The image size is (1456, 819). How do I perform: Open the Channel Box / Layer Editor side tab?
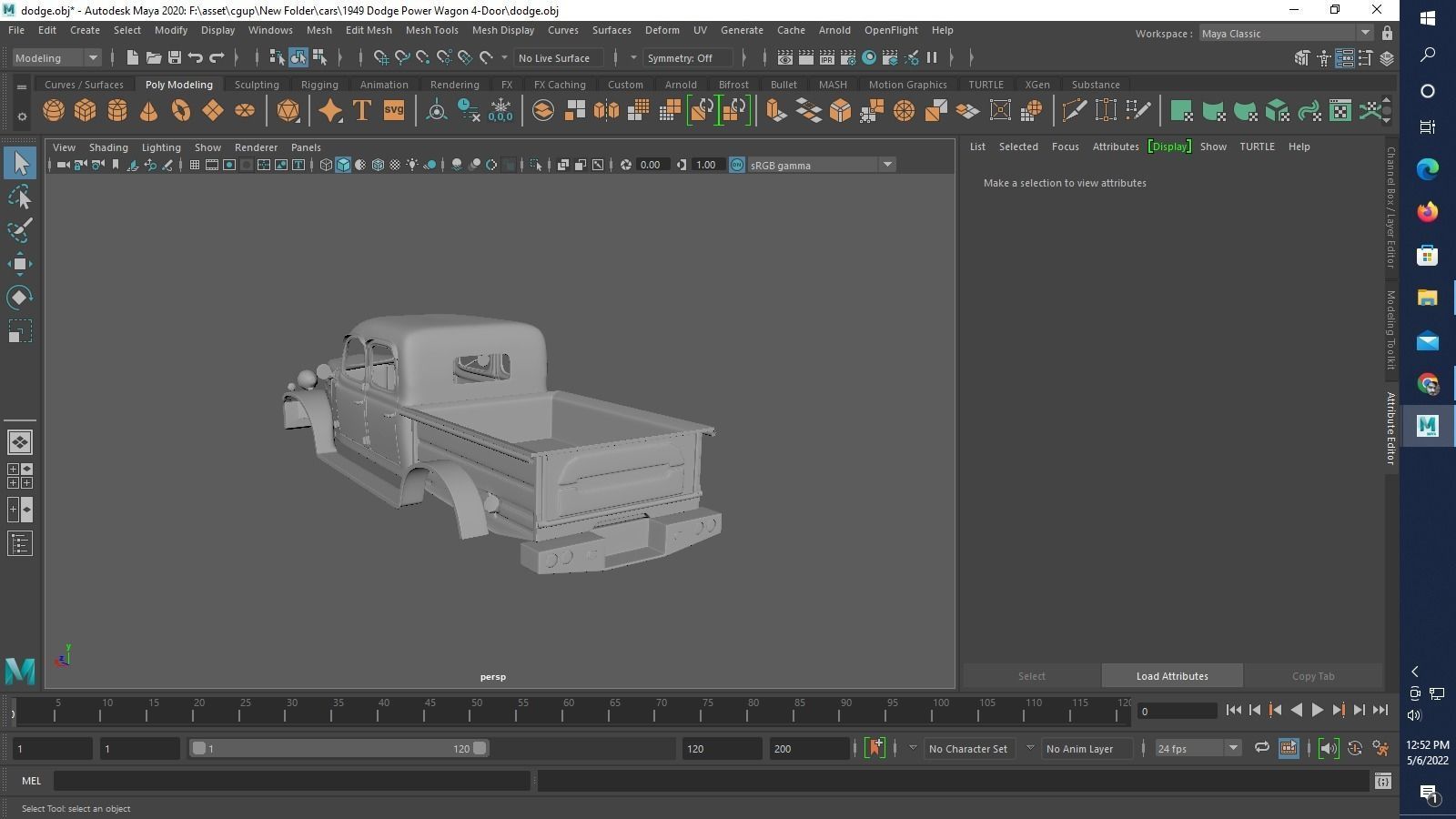point(1390,207)
